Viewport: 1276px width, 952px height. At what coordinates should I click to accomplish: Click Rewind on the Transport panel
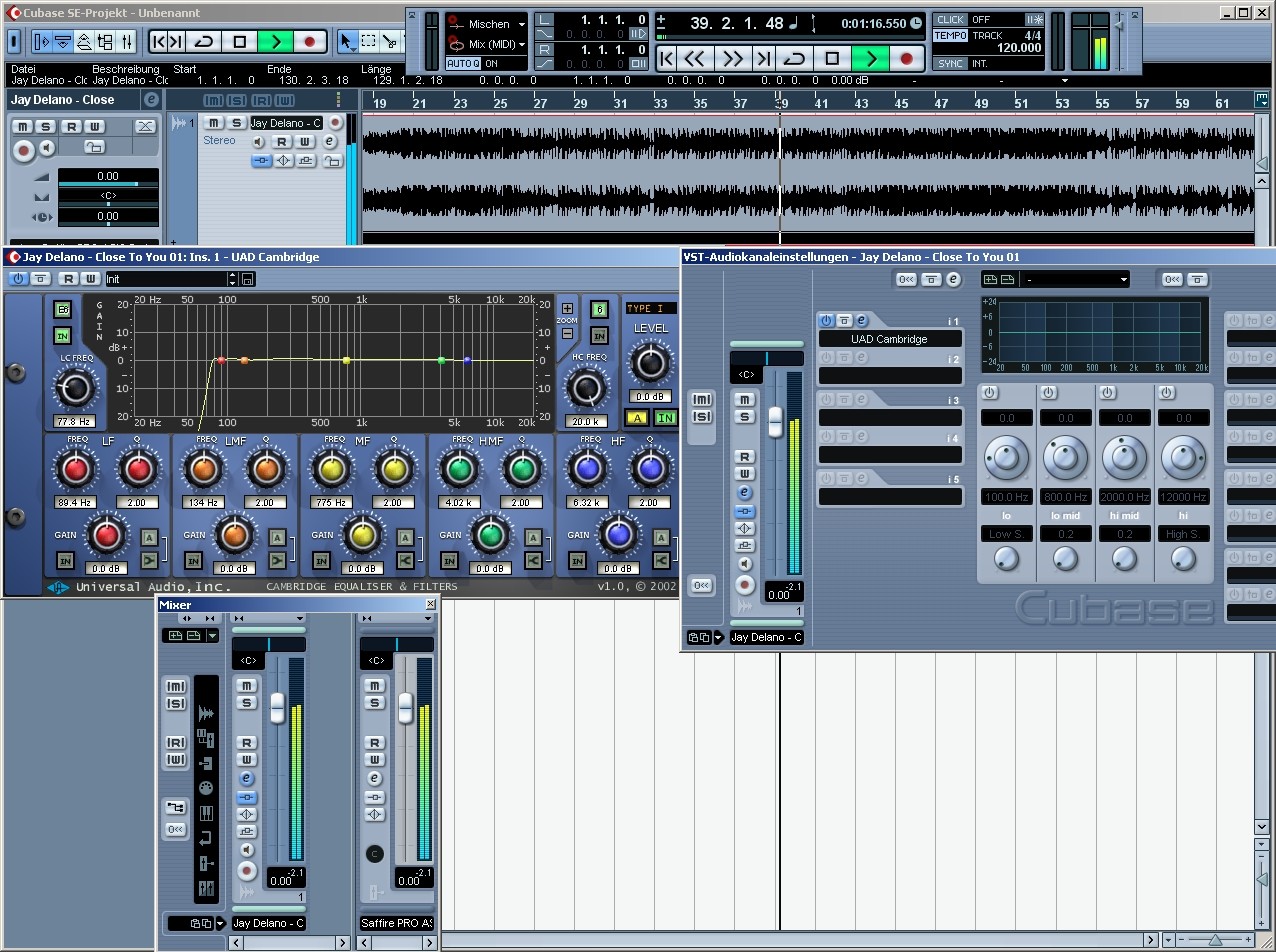(x=695, y=59)
